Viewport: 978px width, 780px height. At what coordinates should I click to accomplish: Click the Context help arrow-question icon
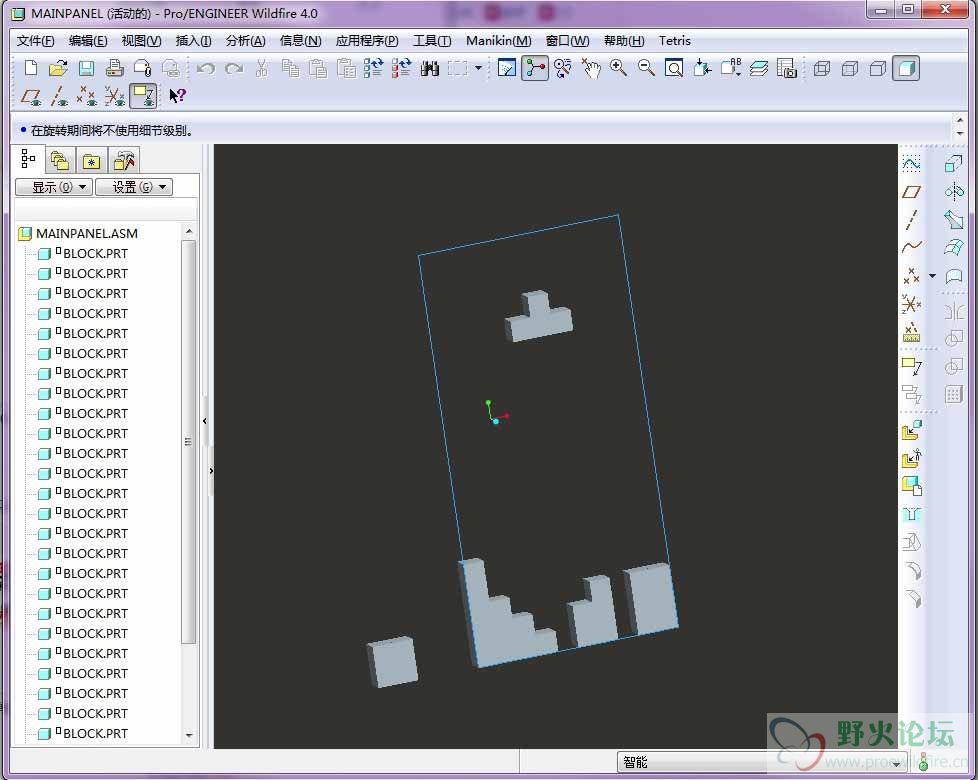(178, 95)
